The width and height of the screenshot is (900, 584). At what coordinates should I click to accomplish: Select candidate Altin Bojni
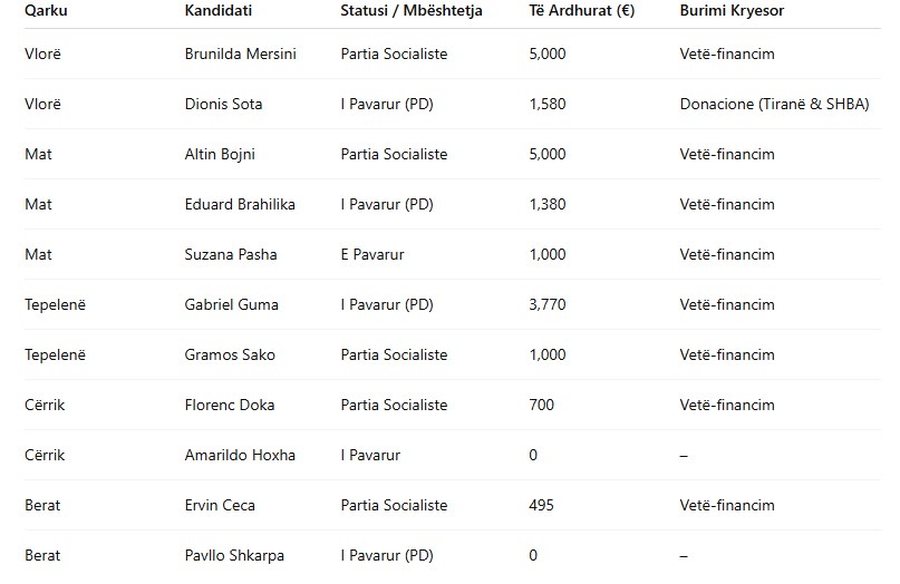coord(221,154)
